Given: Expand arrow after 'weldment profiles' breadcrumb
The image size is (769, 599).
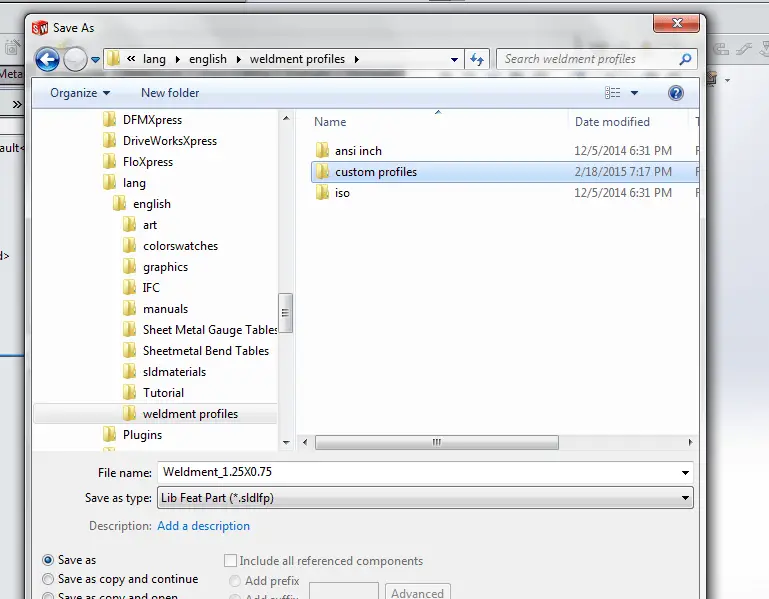Looking at the screenshot, I should tap(357, 59).
